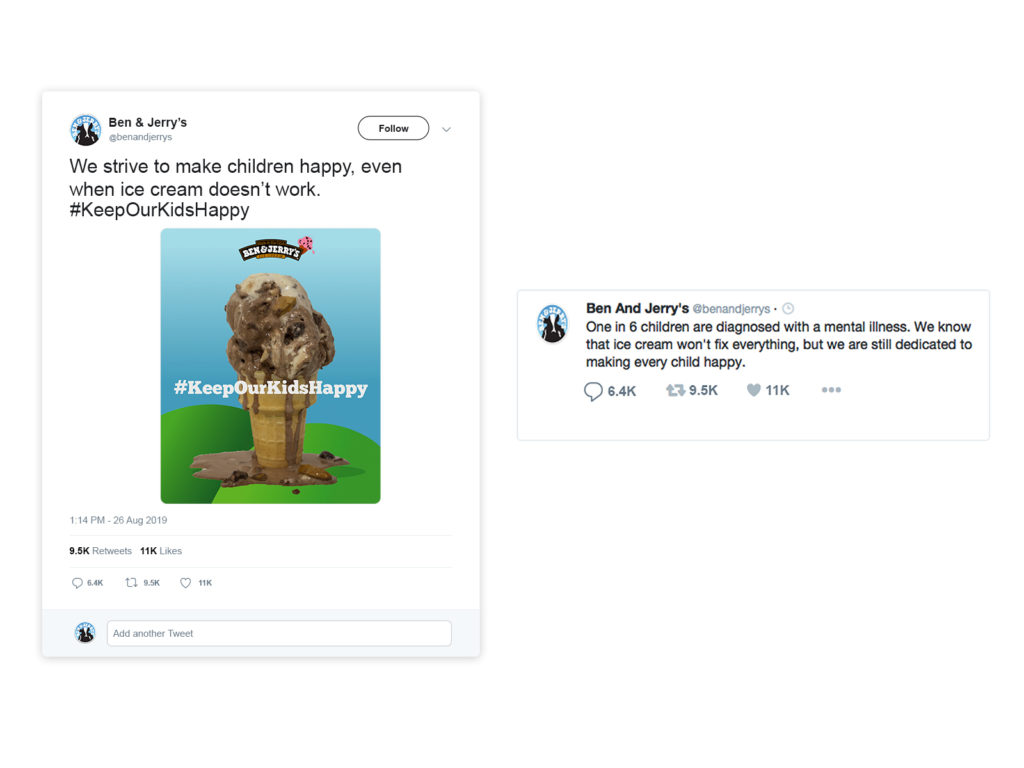1024x768 pixels.
Task: Click the 1:14 PM - 26 Aug 2019 timestamp
Action: click(x=118, y=520)
